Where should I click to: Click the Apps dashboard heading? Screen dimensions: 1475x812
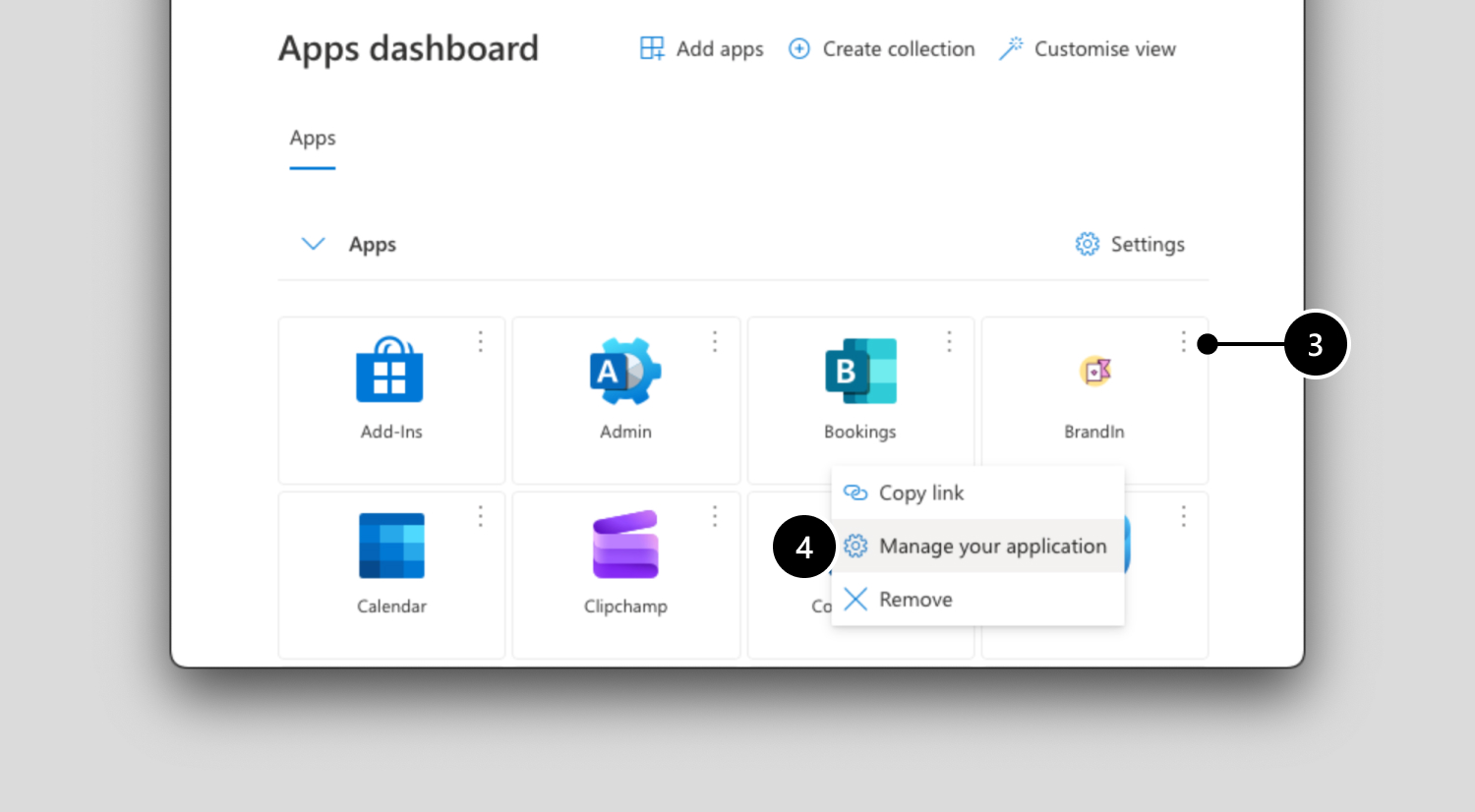tap(408, 48)
